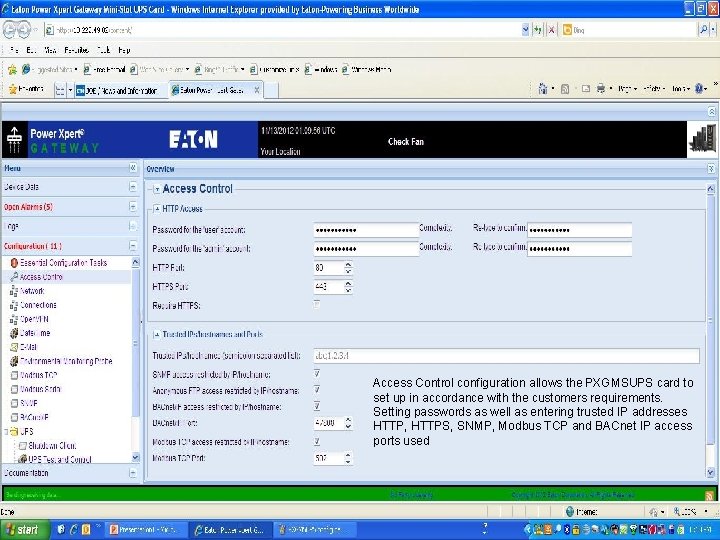The height and width of the screenshot is (540, 720).
Task: Increase the Modbus TCP Port spinner
Action: (x=348, y=456)
